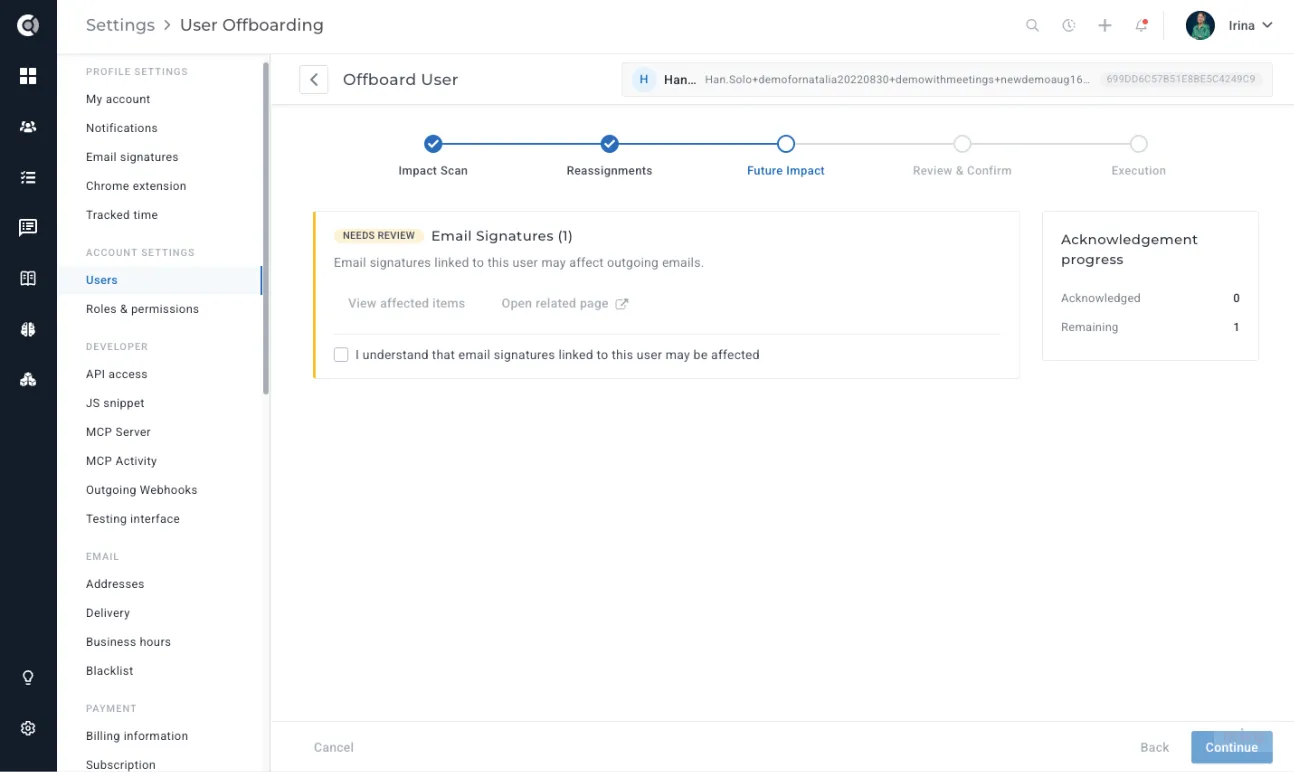This screenshot has height=772, width=1294.
Task: Click the Cancel link at bottom
Action: coord(334,747)
